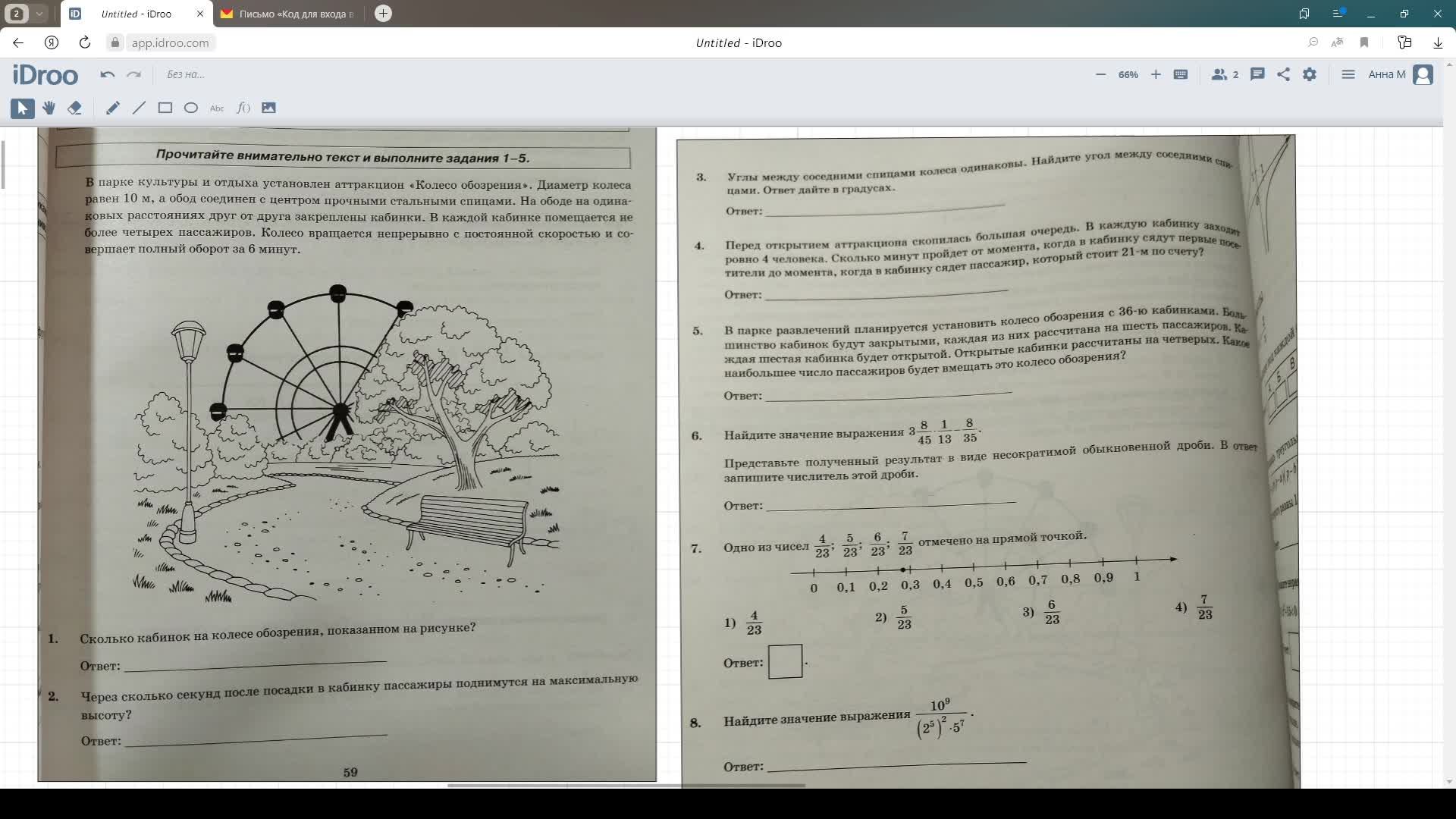This screenshot has height=819, width=1456.
Task: Choose the straight Line tool
Action: [139, 108]
